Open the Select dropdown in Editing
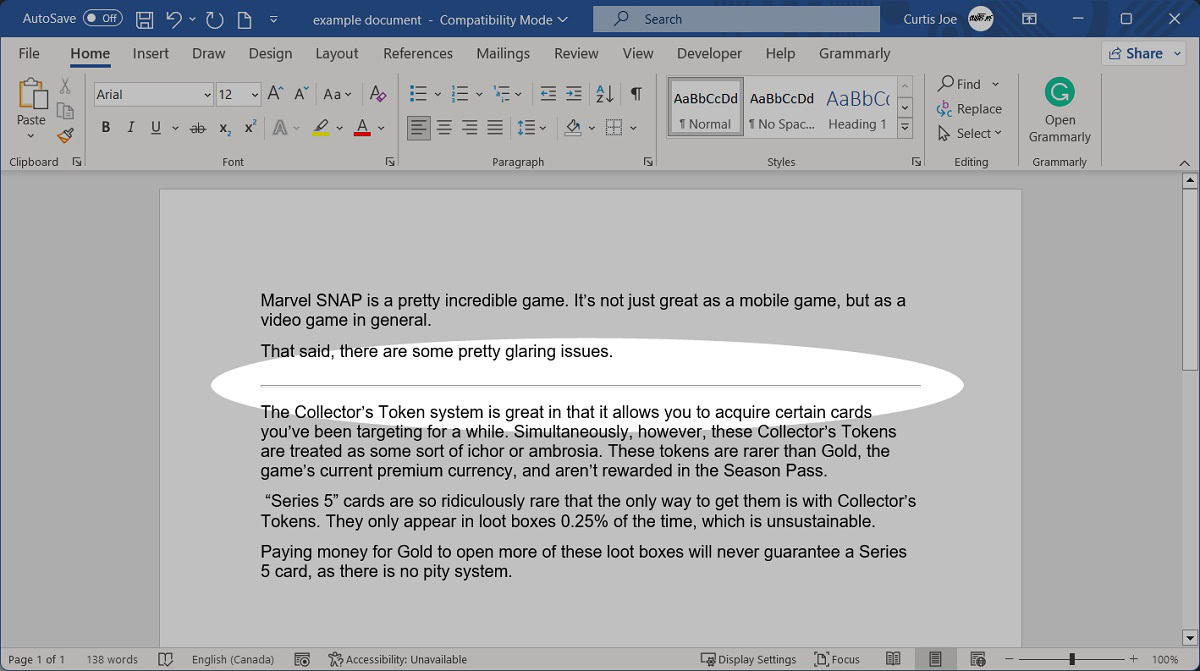This screenshot has width=1200, height=671. [x=969, y=133]
